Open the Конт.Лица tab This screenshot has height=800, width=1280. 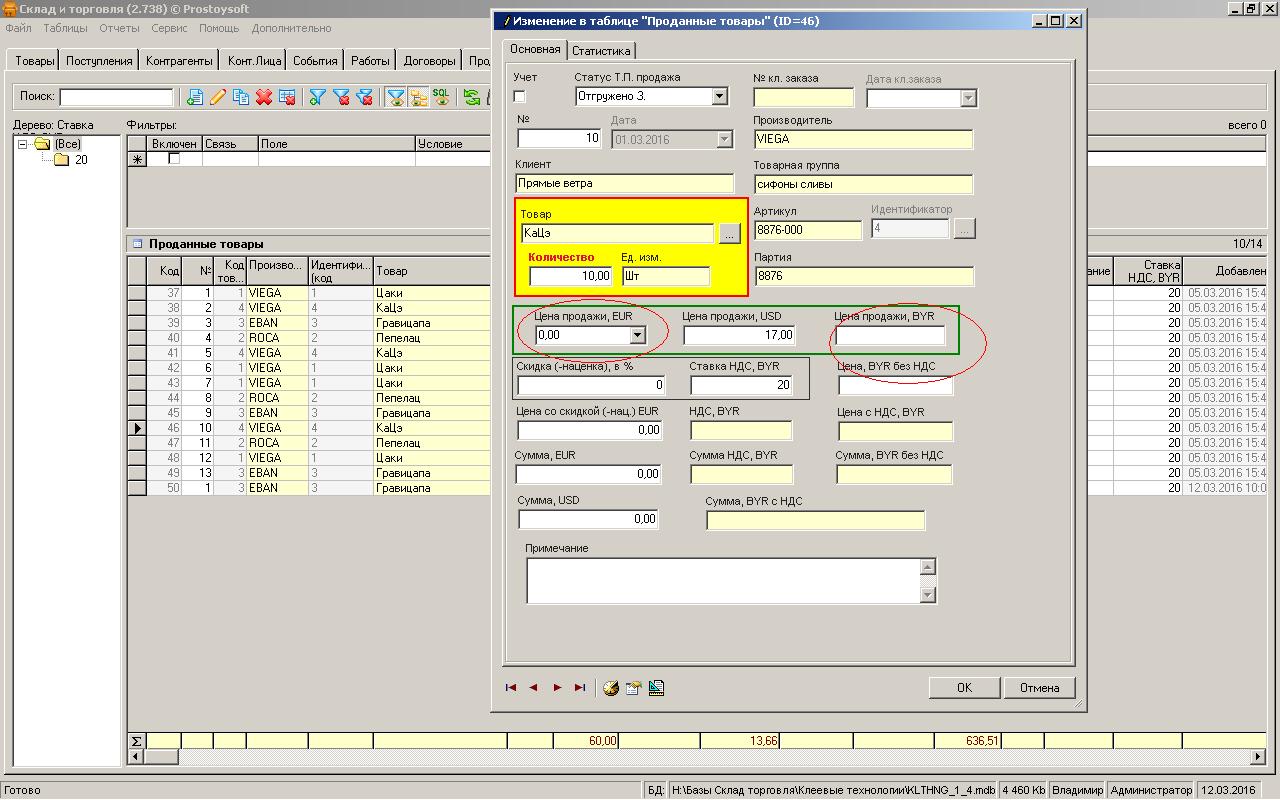point(254,61)
